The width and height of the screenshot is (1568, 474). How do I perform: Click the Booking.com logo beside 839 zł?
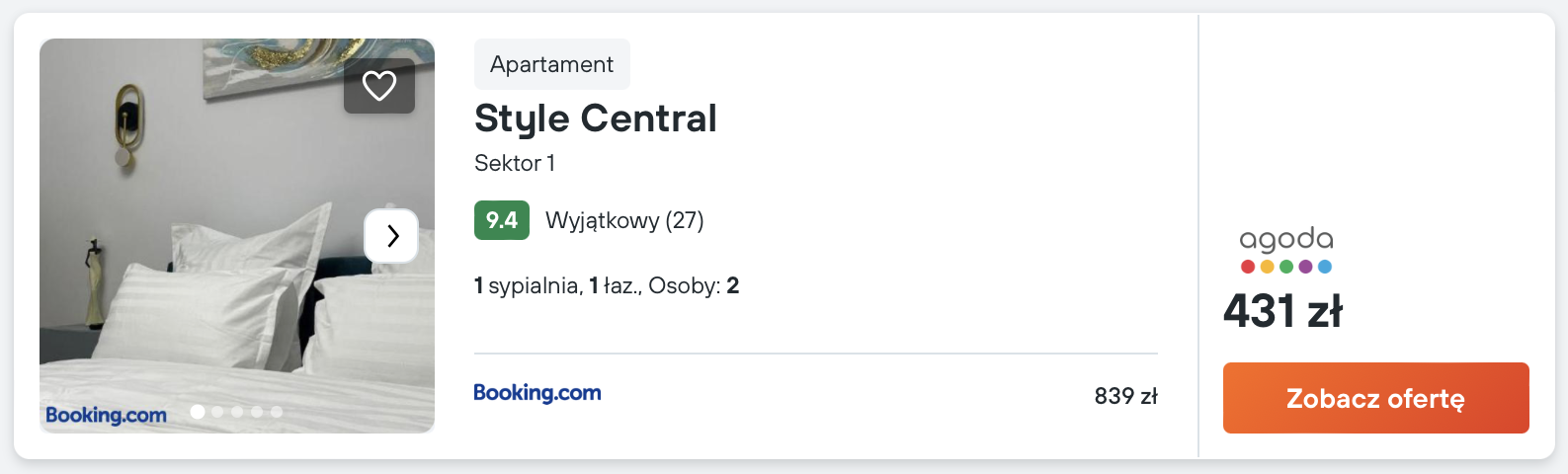(537, 393)
